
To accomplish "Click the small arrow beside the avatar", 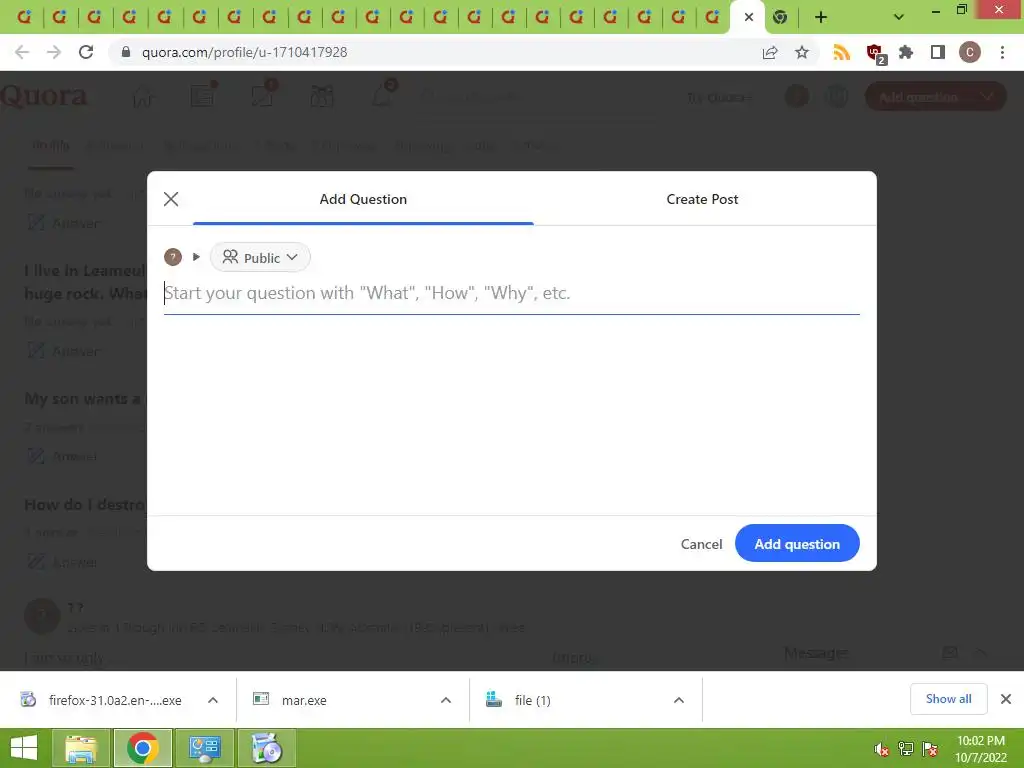I will click(x=196, y=257).
